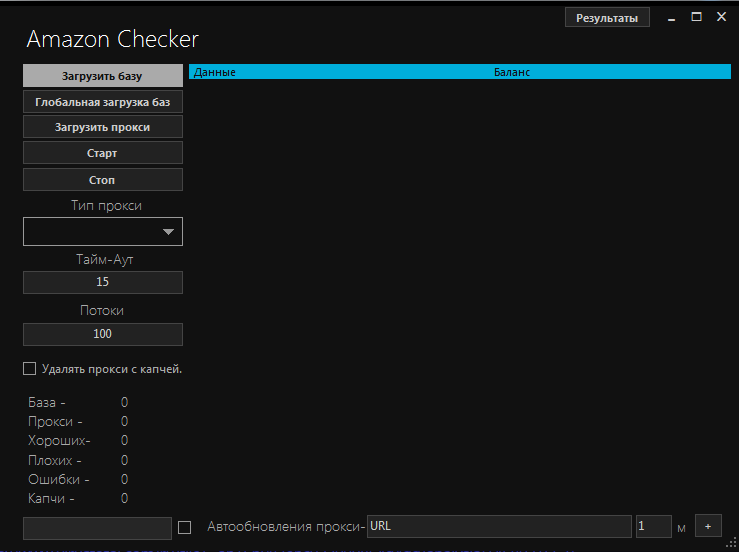The image size is (739, 552).
Task: Click the Тайм-Аут label
Action: 105,259
